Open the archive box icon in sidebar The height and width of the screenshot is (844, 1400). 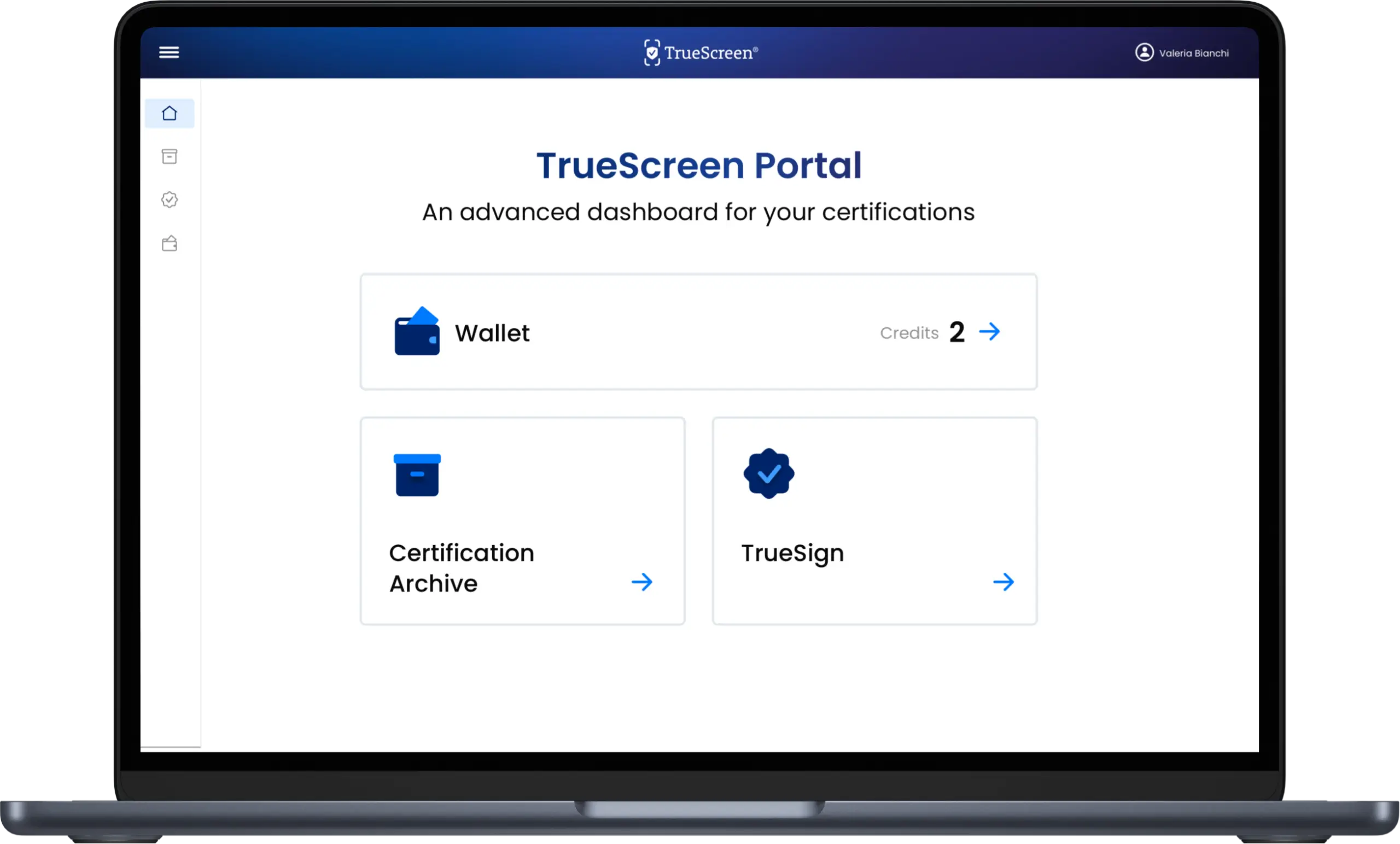(170, 156)
